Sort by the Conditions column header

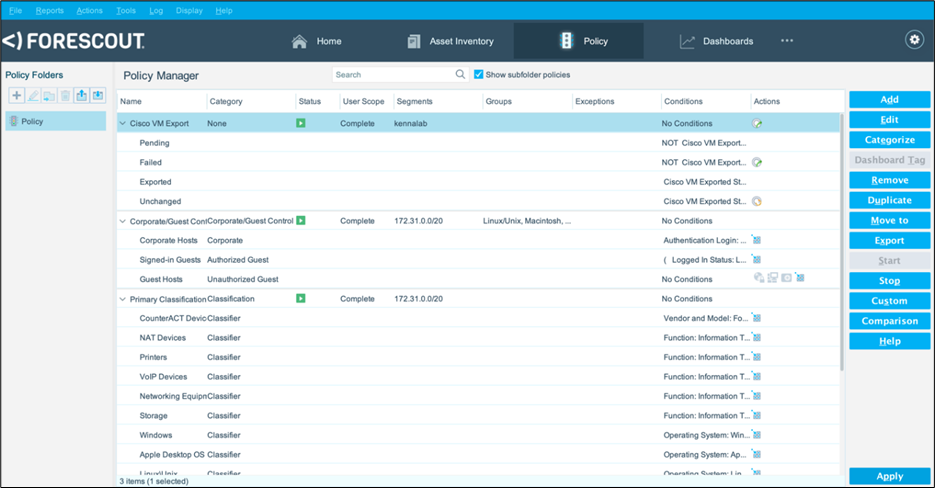click(x=705, y=101)
